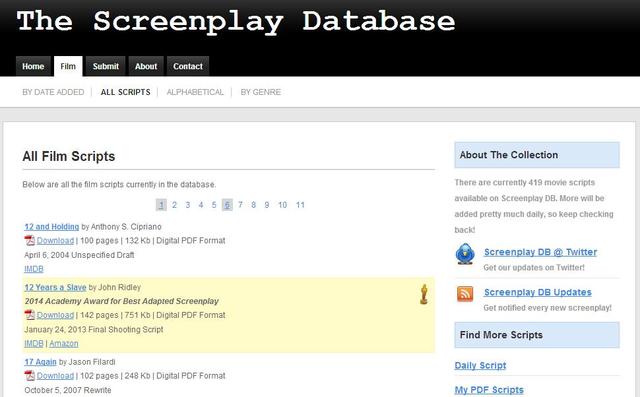The image size is (640, 397).
Task: Download the 12 Years a Slave script
Action: 56,315
